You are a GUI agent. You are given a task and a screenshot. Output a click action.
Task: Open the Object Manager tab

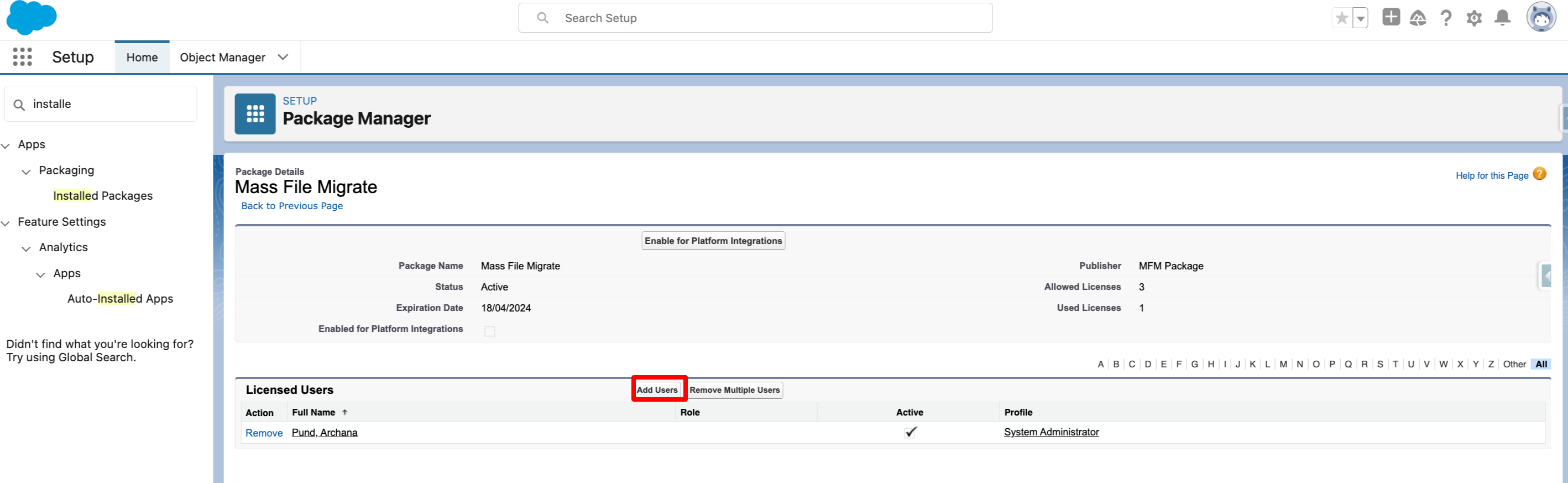[222, 57]
